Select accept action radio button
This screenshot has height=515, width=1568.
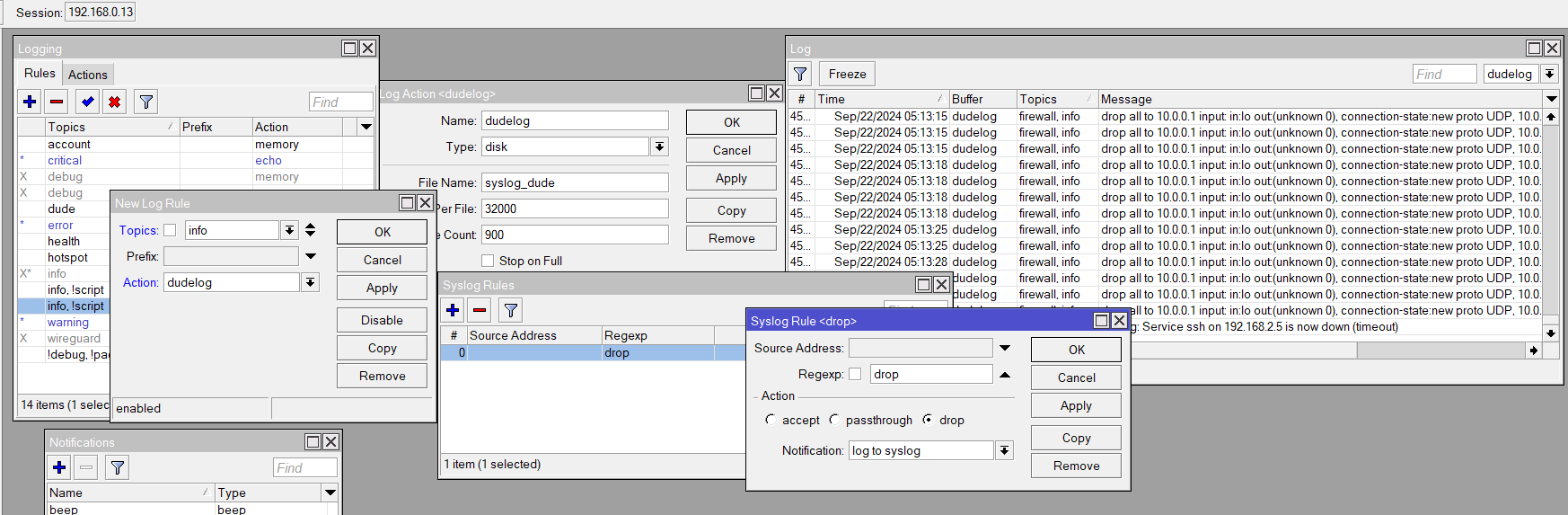point(771,420)
